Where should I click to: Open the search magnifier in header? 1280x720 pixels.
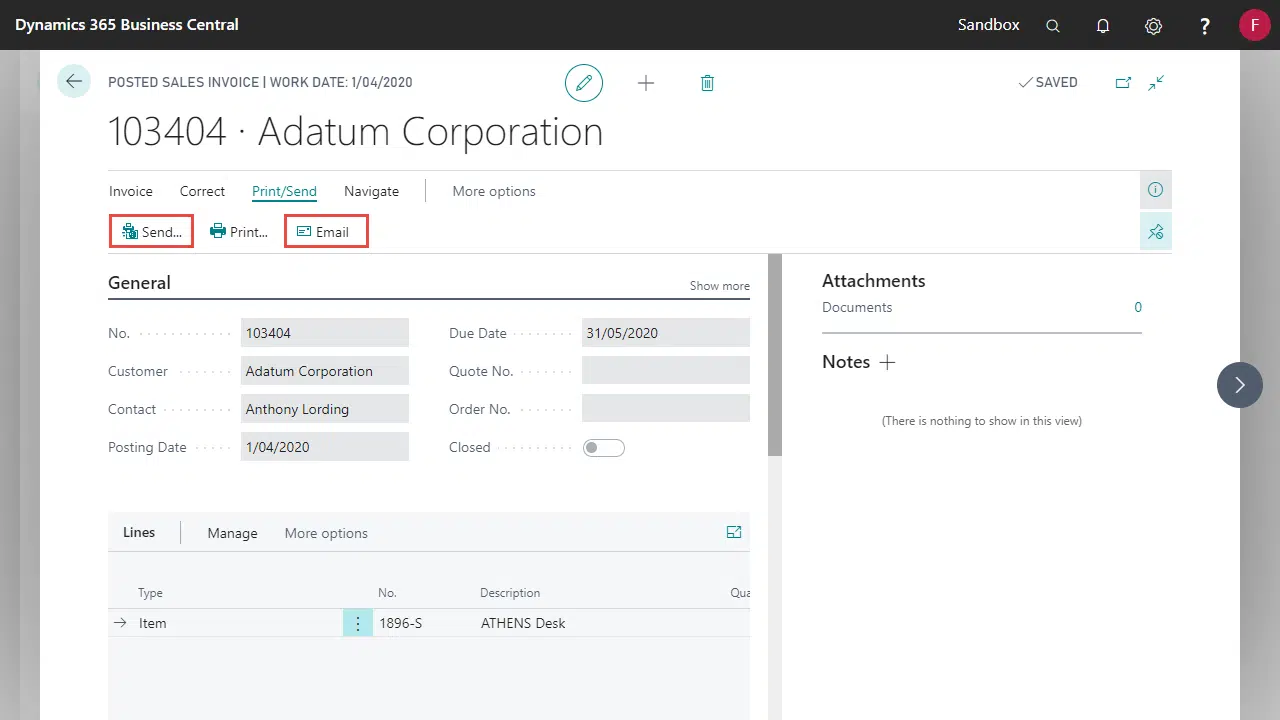click(1053, 26)
